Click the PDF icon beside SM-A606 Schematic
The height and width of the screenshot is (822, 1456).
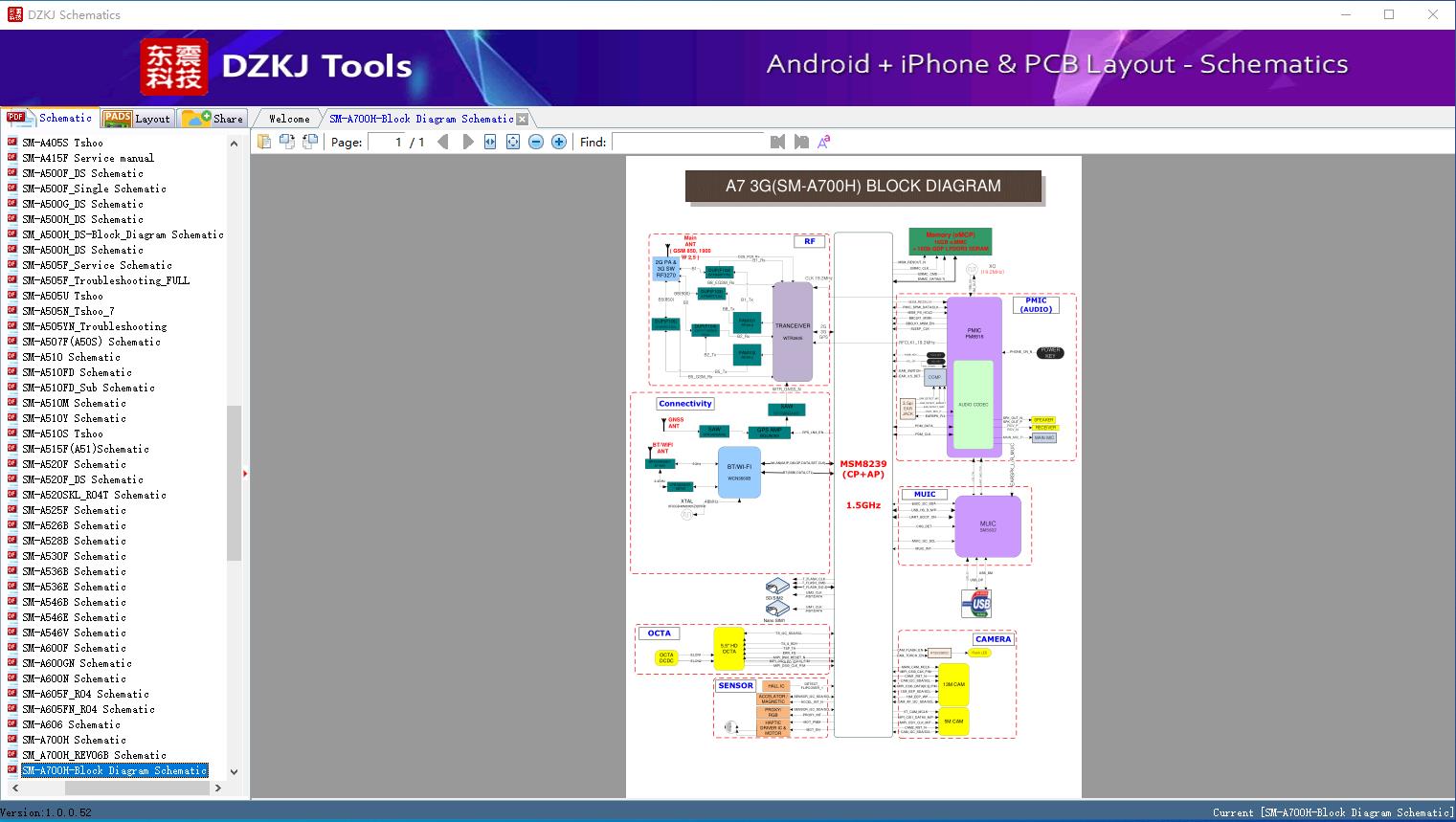pyautogui.click(x=12, y=724)
